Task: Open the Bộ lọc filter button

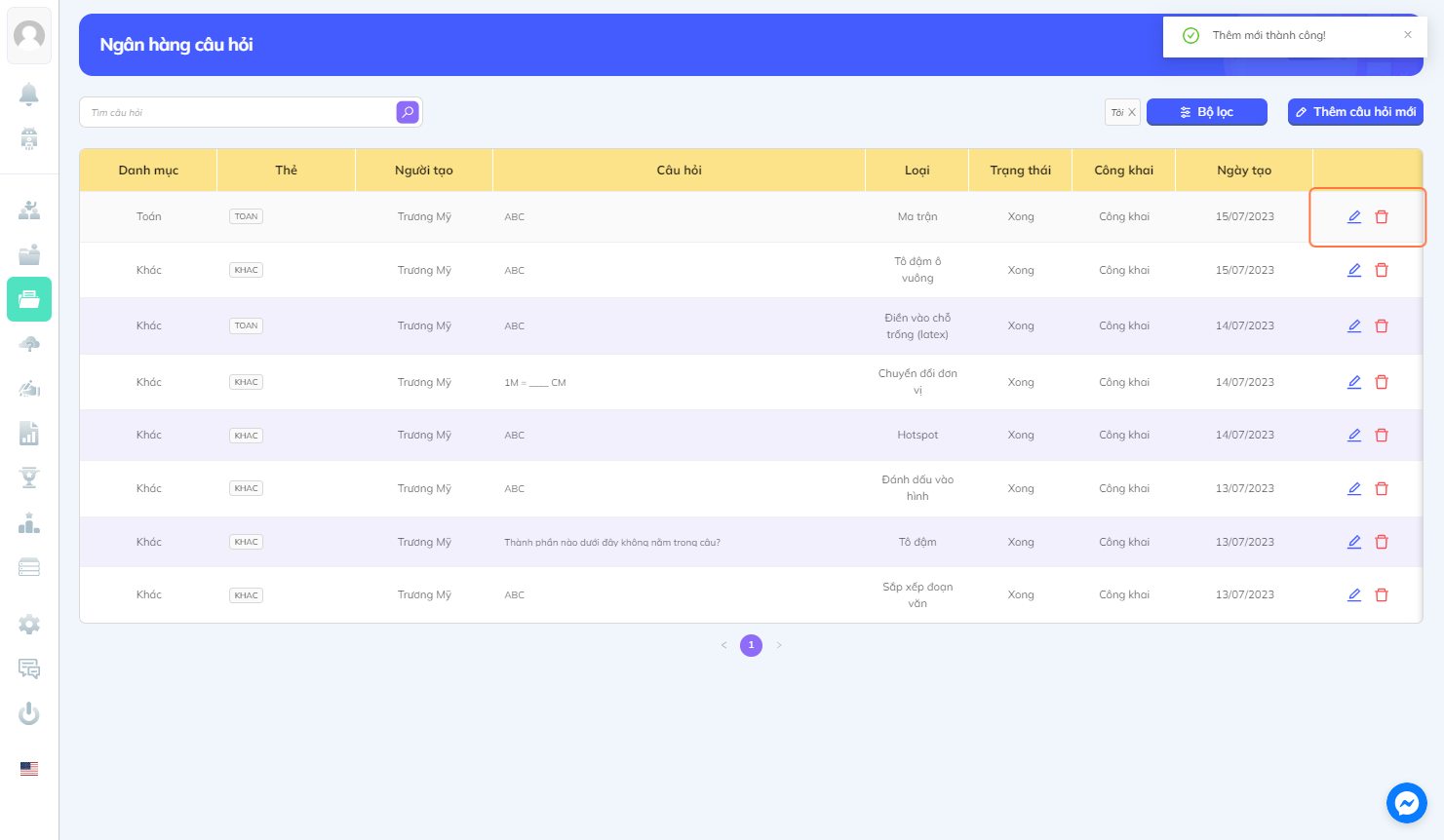Action: pos(1207,112)
